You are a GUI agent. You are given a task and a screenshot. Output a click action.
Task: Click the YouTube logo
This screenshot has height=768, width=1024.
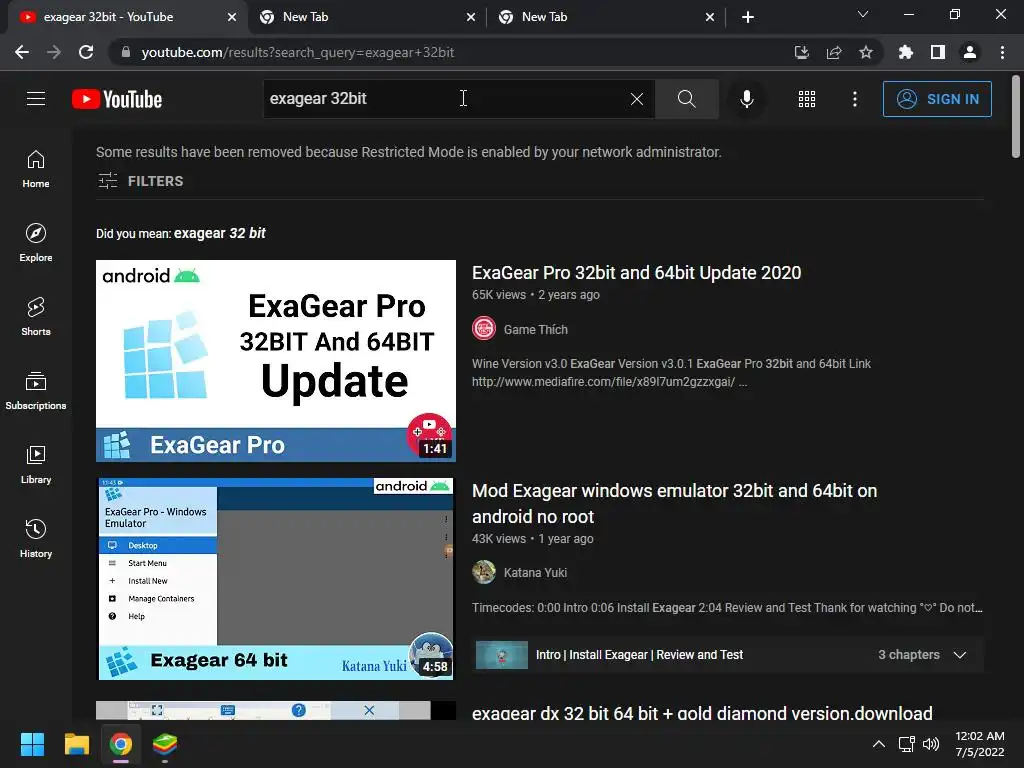(x=117, y=99)
